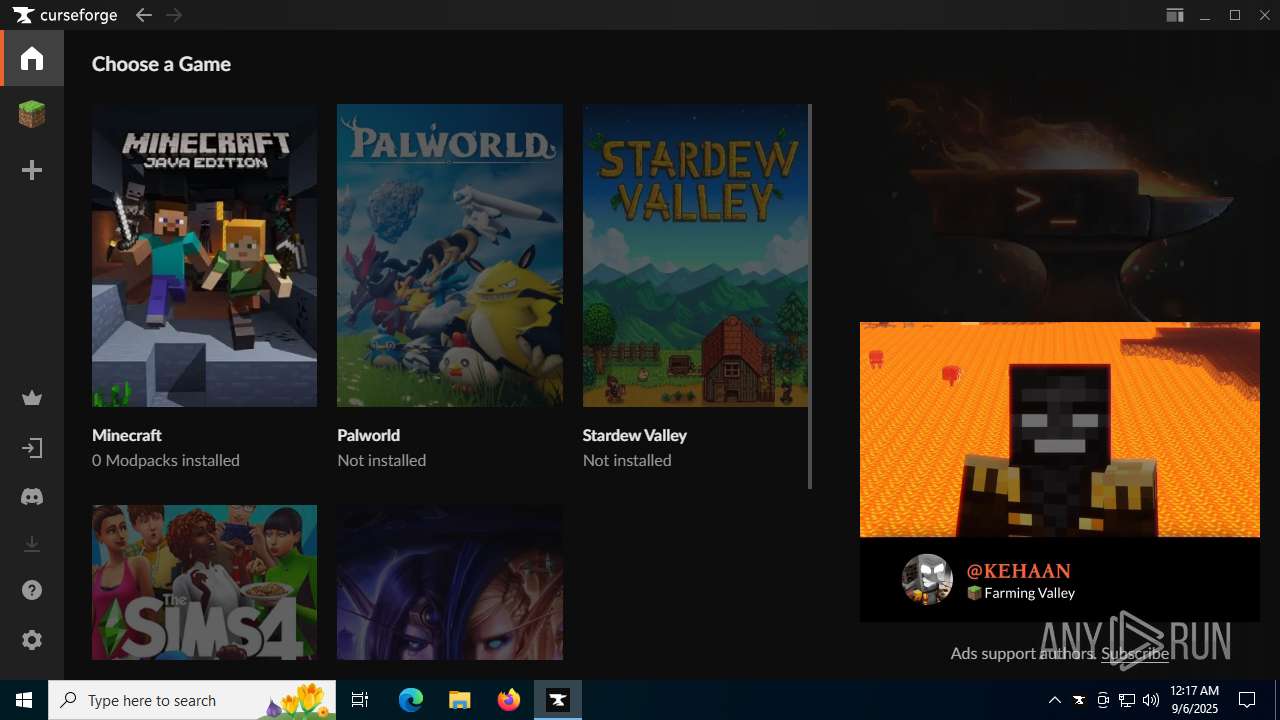The image size is (1280, 720).
Task: Click the '0 Modpacks installed' text
Action: 166,460
